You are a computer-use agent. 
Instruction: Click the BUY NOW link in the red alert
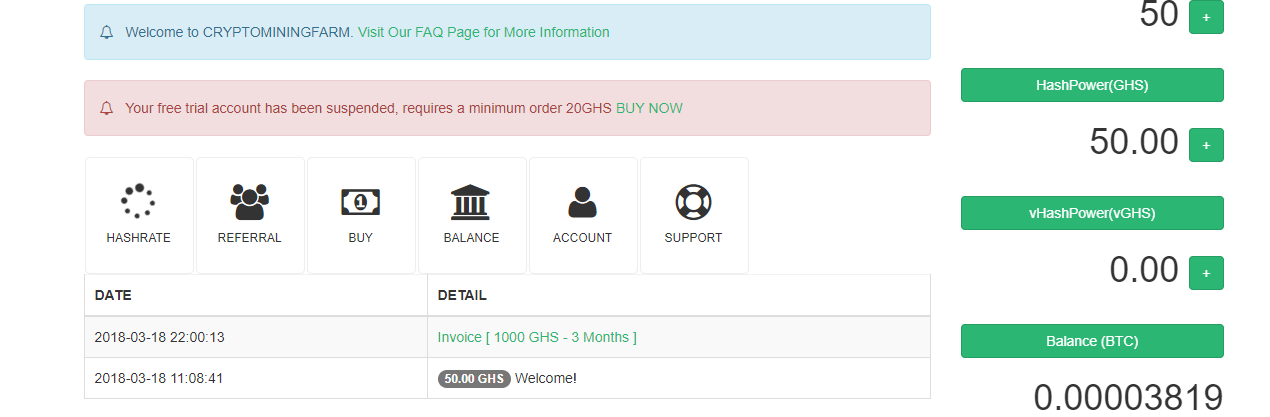(649, 108)
